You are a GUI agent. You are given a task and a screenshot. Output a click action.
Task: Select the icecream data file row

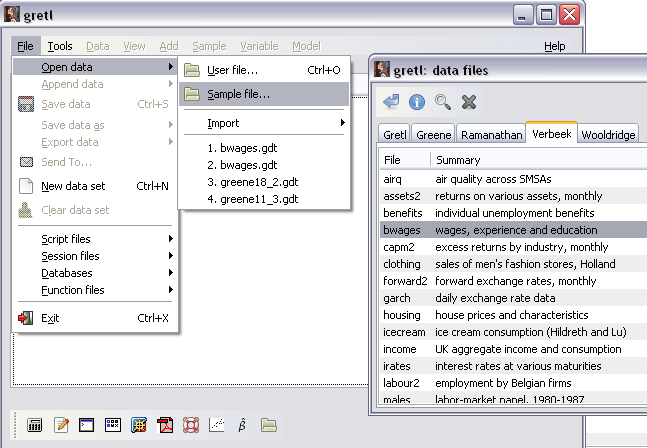coord(513,332)
